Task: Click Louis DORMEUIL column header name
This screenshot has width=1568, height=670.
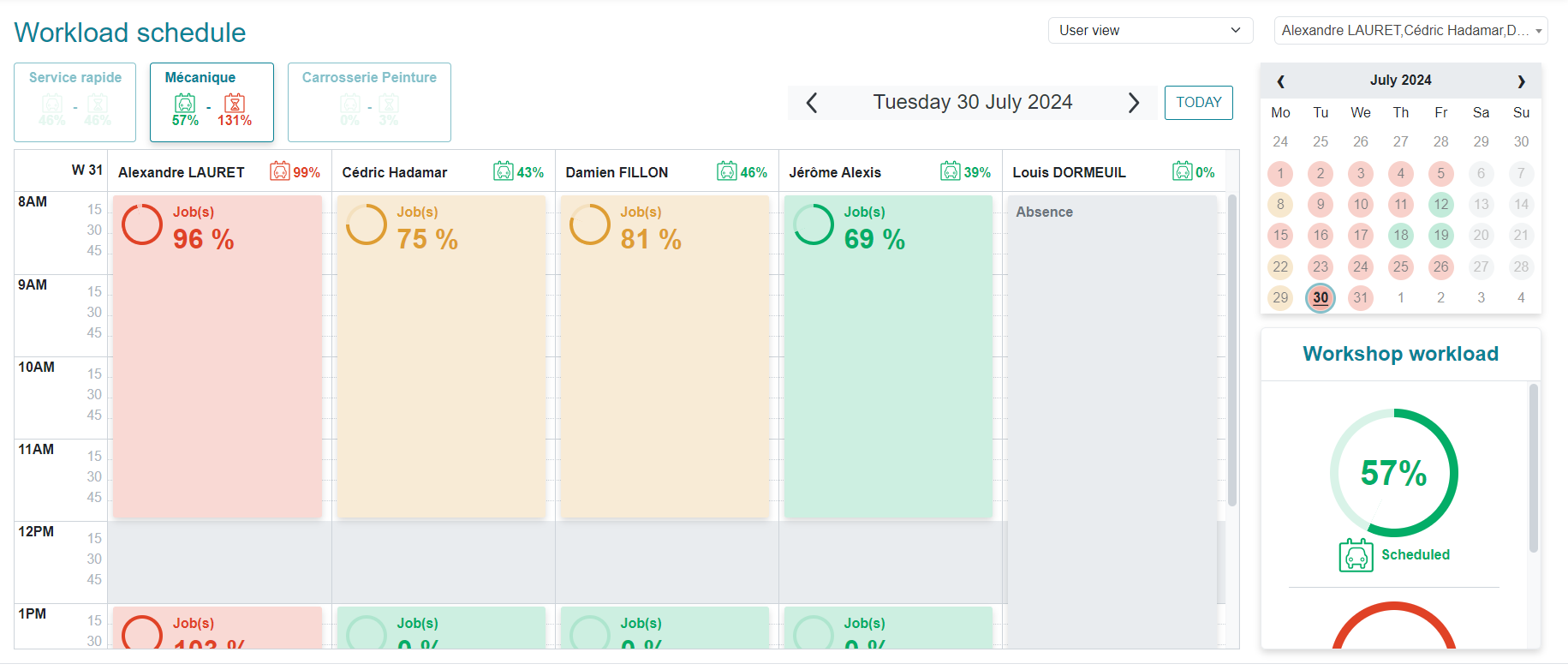Action: pos(1069,172)
